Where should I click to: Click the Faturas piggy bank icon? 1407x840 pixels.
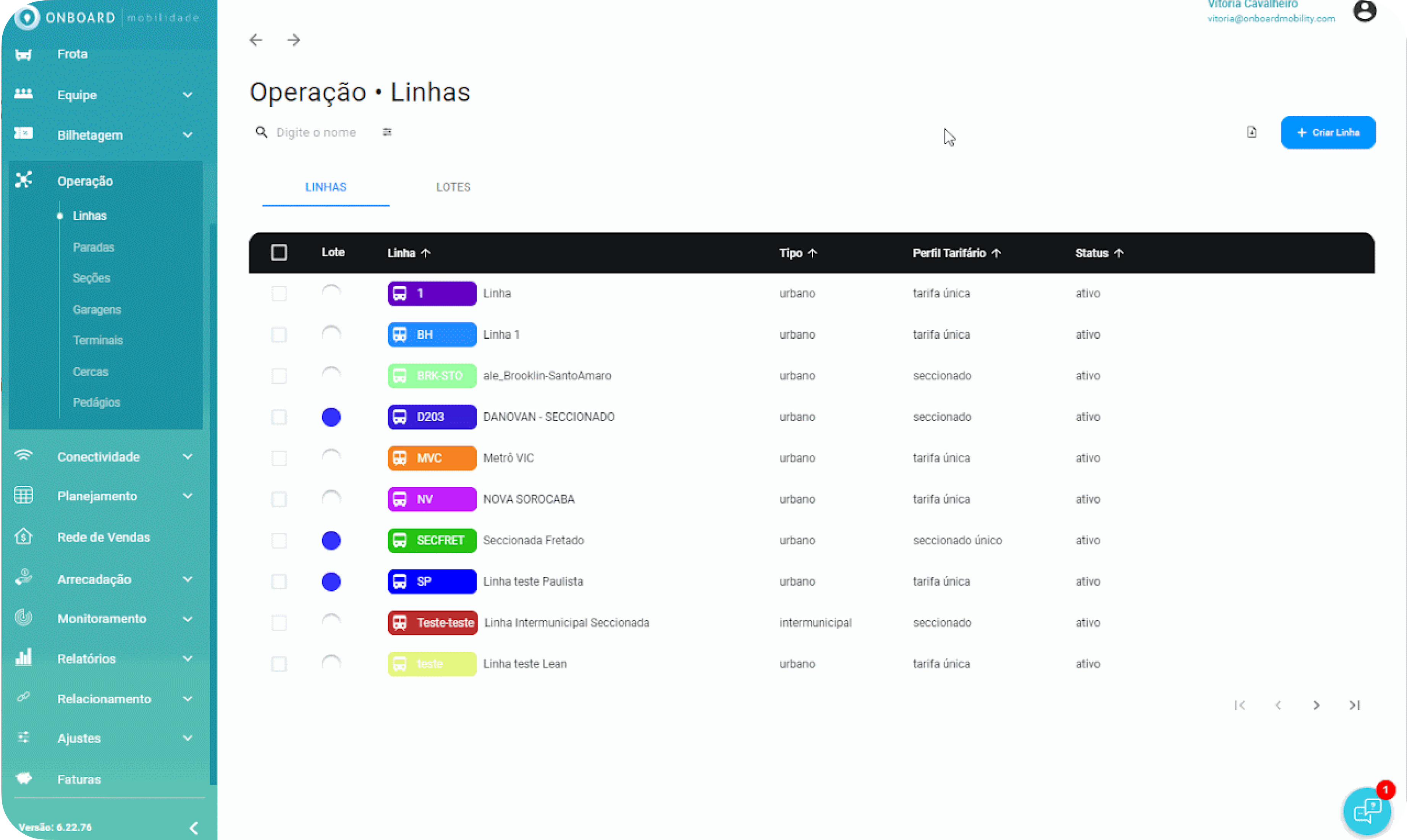click(x=23, y=778)
